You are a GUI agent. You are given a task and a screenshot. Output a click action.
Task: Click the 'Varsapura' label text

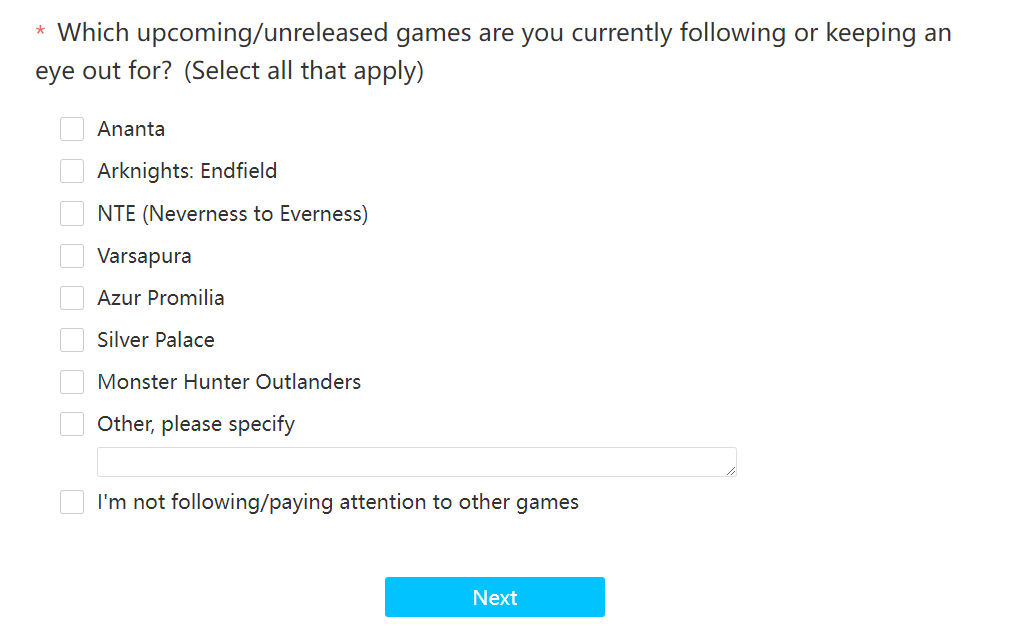(145, 257)
